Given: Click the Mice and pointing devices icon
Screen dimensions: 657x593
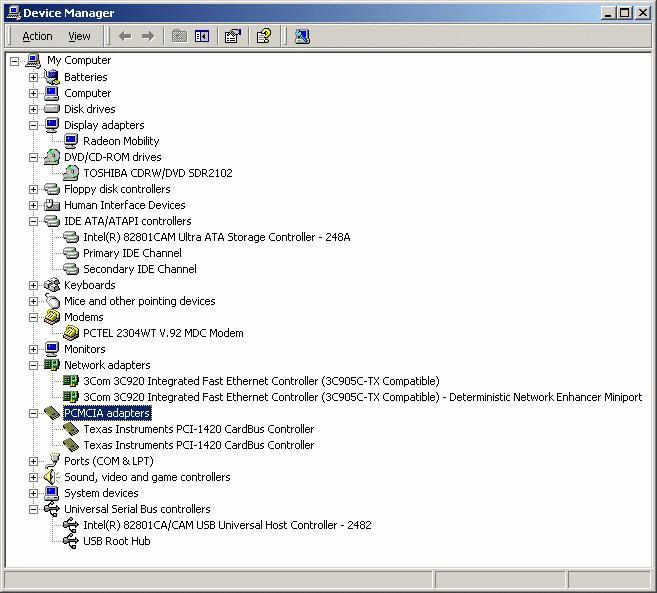Looking at the screenshot, I should [x=52, y=301].
